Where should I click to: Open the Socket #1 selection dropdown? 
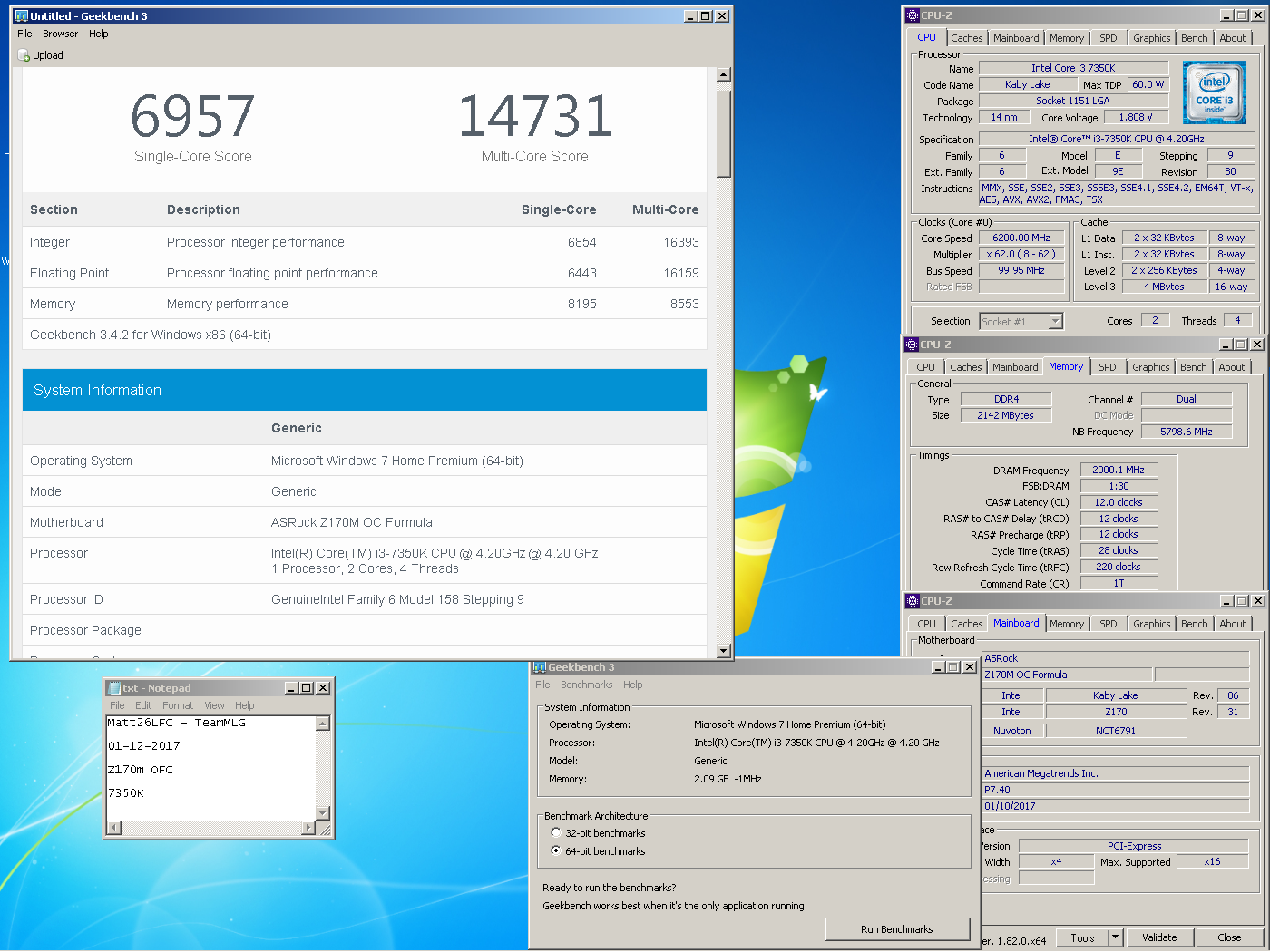tap(1055, 321)
